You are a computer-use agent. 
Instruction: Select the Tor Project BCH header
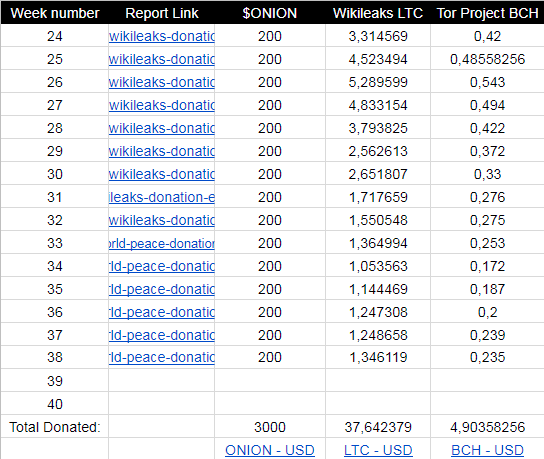(x=487, y=13)
